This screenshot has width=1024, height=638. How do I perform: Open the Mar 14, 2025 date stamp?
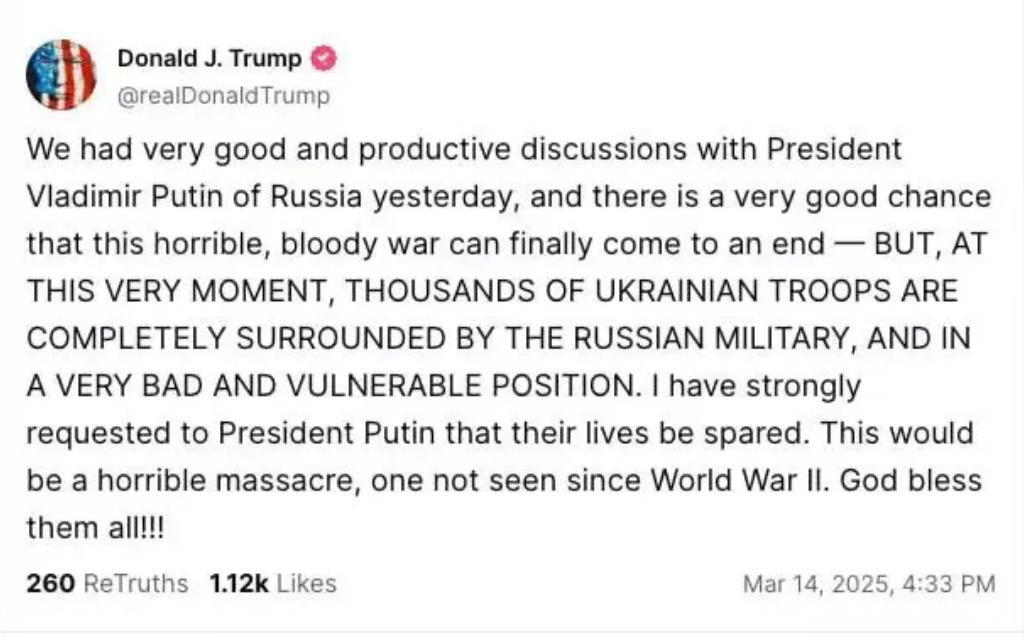(x=816, y=583)
